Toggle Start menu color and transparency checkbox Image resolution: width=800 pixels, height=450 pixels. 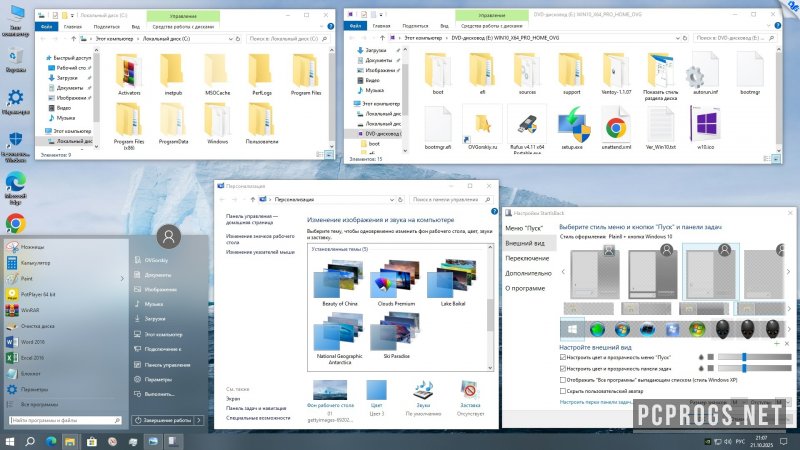pos(563,357)
